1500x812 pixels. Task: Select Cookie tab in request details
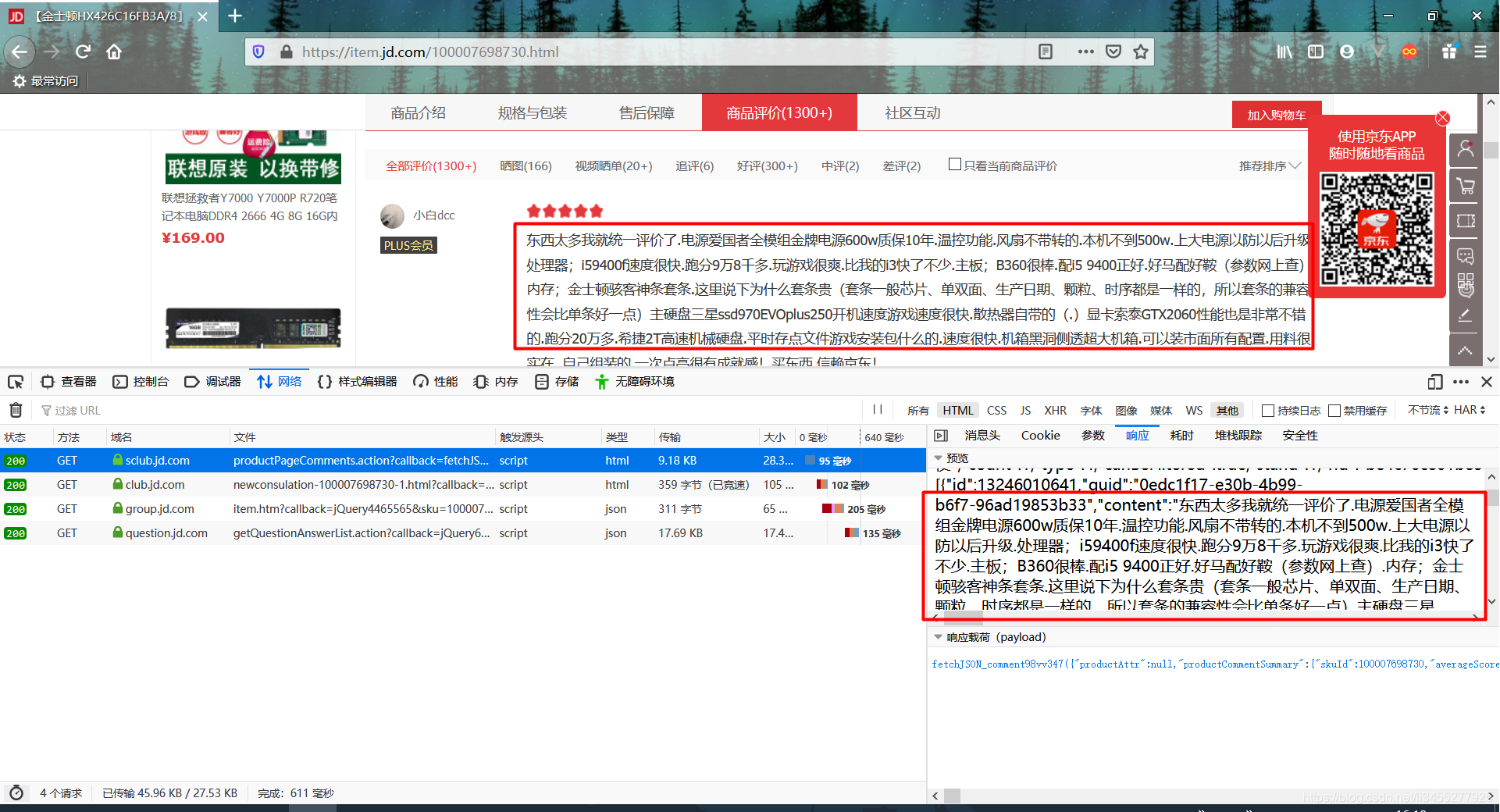click(1041, 436)
